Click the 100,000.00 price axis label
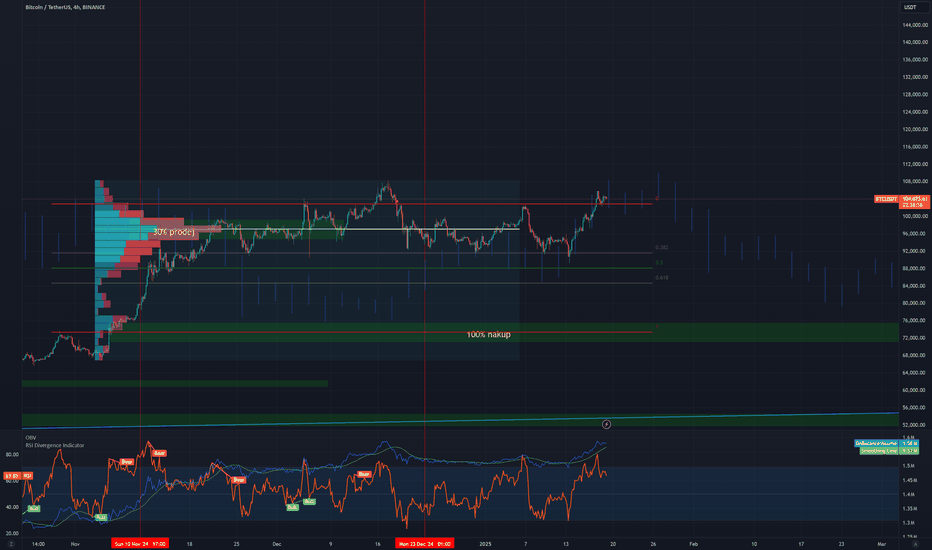 pos(915,216)
